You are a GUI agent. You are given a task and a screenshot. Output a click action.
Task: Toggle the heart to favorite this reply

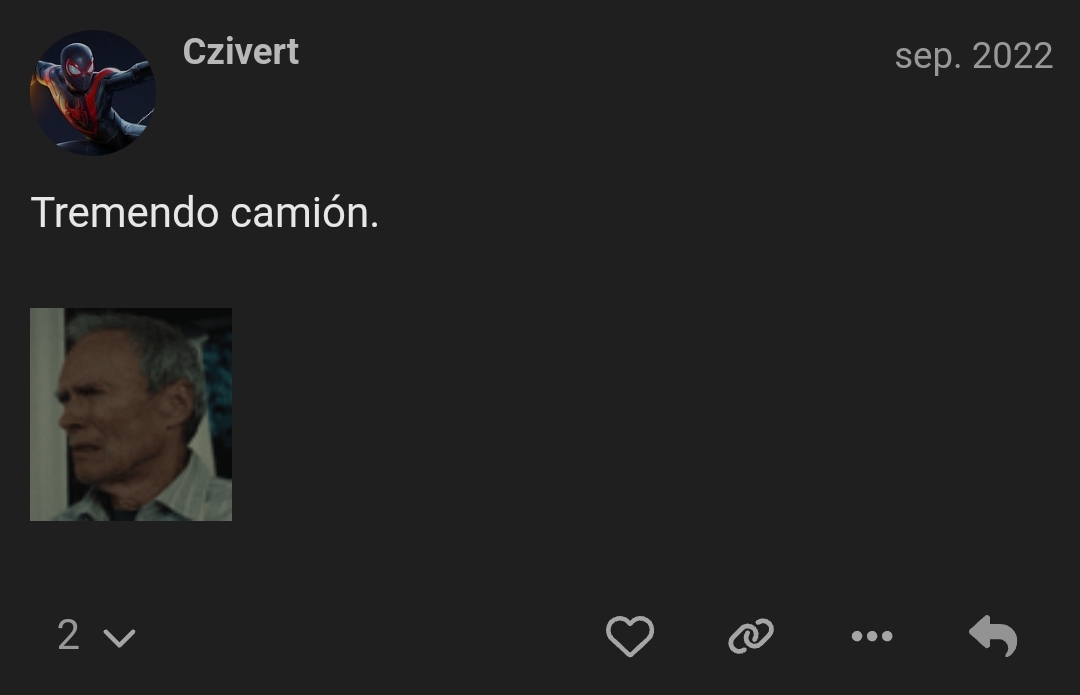(x=630, y=636)
